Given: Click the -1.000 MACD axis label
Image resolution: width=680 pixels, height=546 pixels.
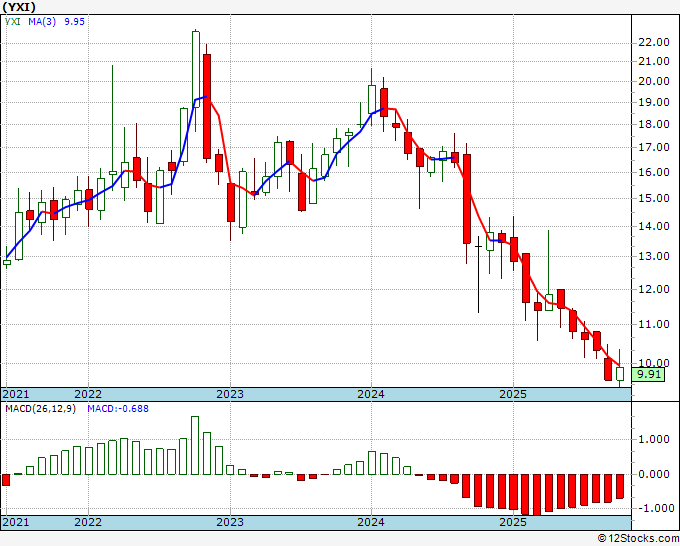Looking at the screenshot, I should click(652, 508).
